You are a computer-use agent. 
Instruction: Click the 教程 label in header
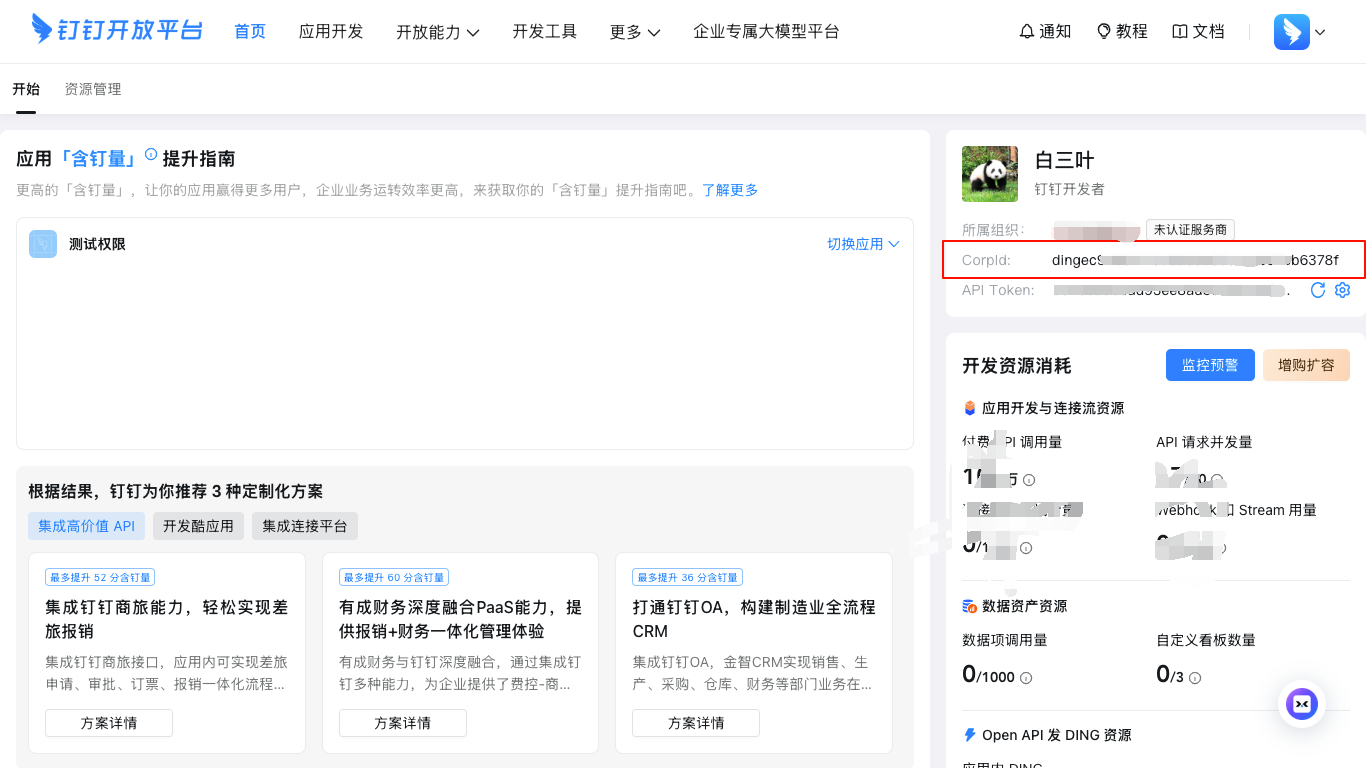[1132, 32]
